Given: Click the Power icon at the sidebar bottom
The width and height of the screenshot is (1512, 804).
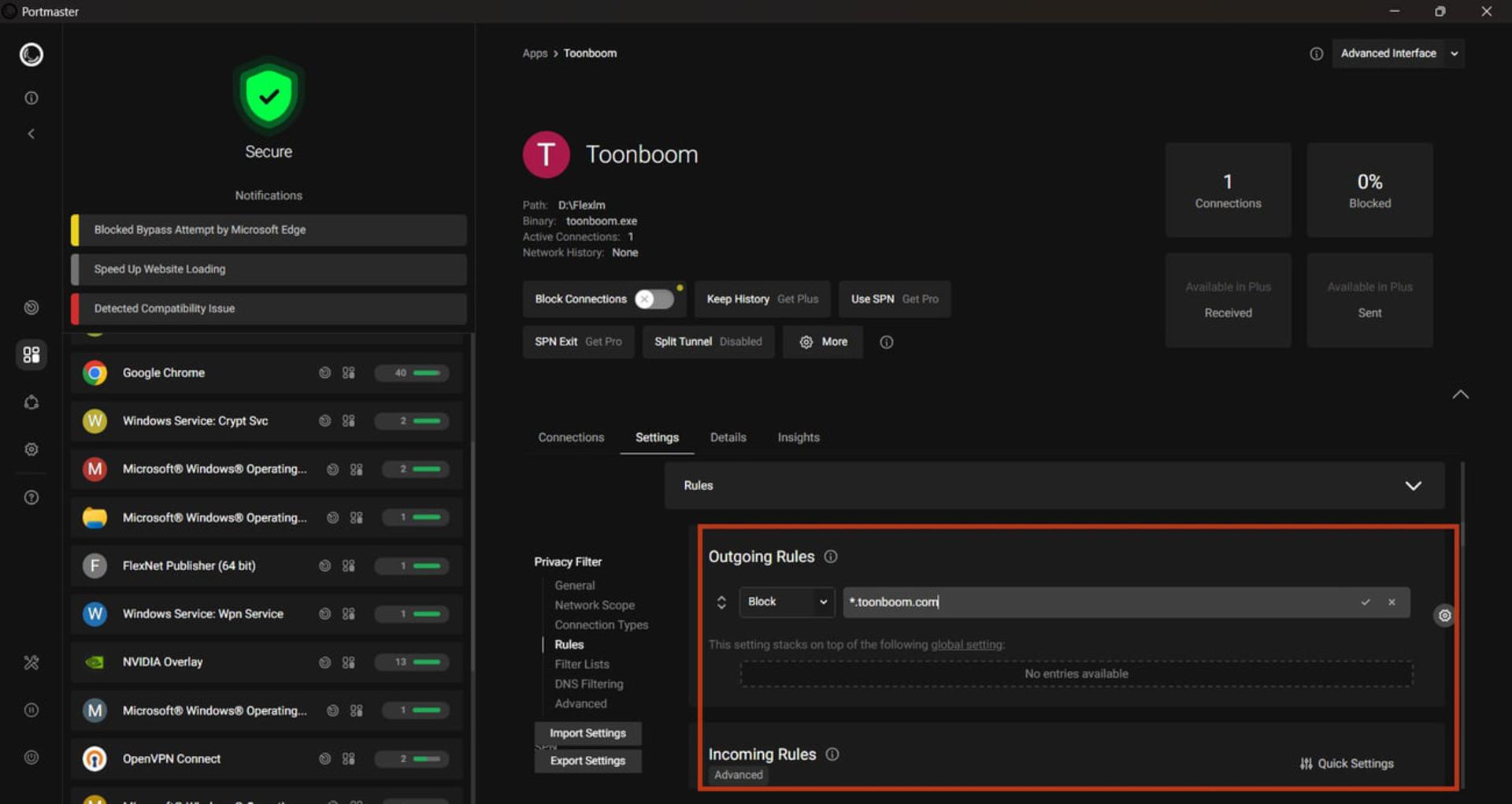Looking at the screenshot, I should pyautogui.click(x=31, y=757).
